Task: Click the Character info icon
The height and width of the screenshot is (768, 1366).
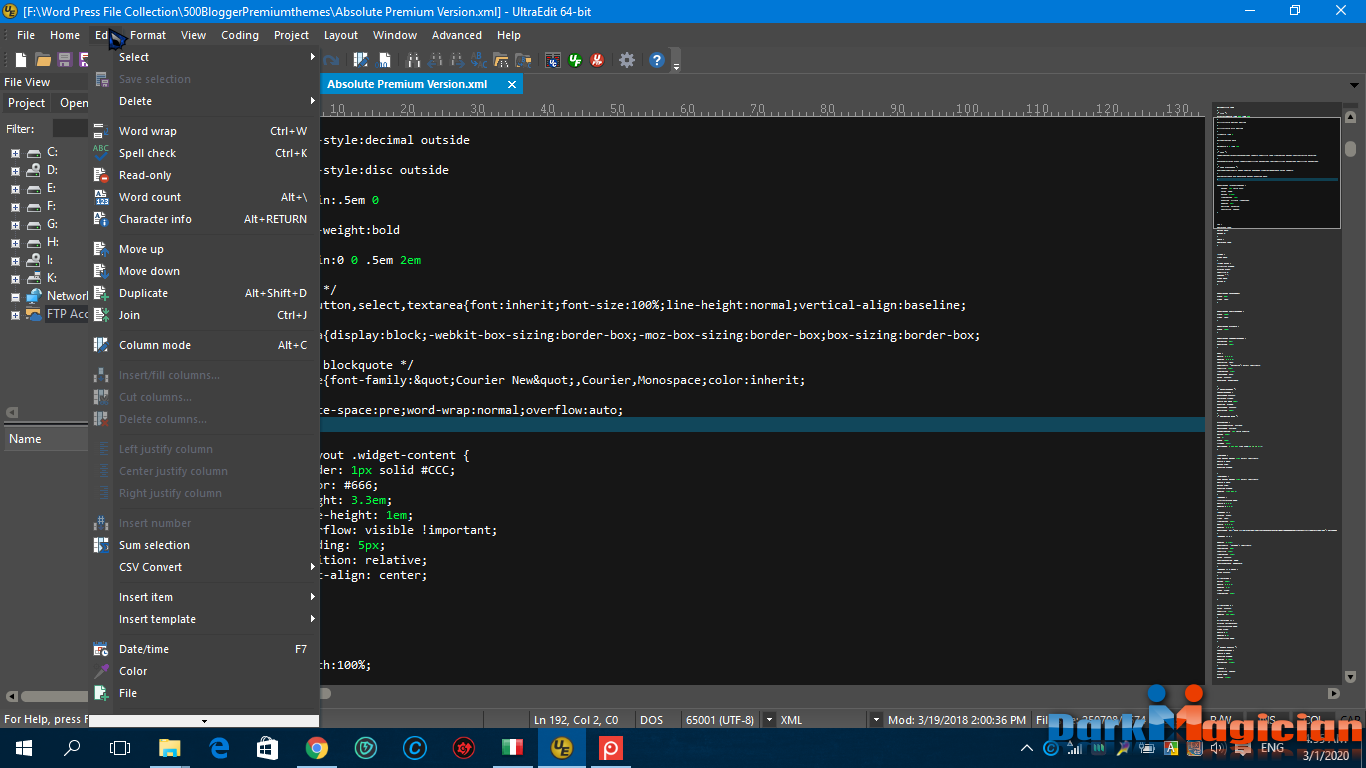Action: tap(101, 219)
